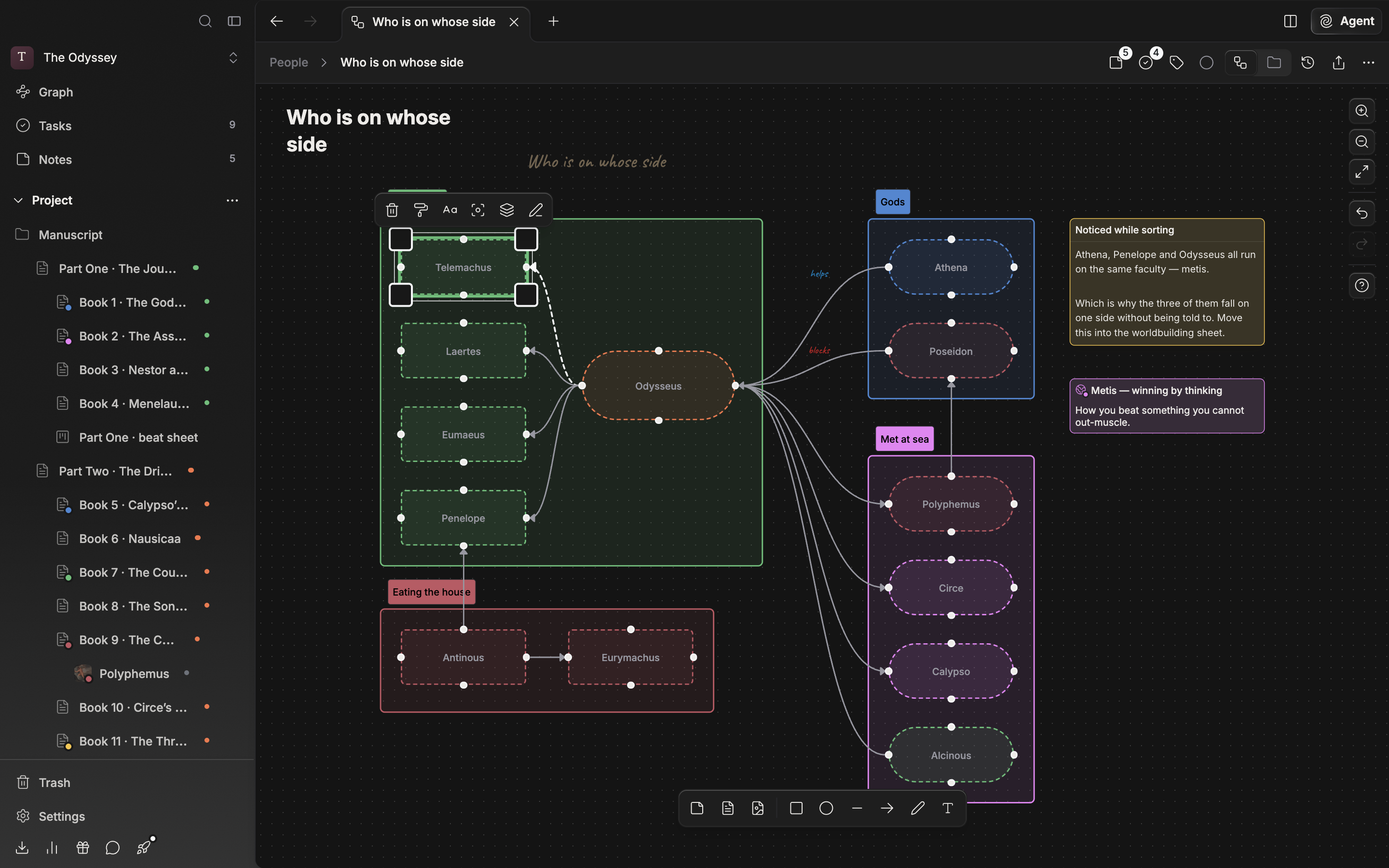Open the gift icon in sidebar footer
Viewport: 1389px width, 868px height.
pos(82,847)
